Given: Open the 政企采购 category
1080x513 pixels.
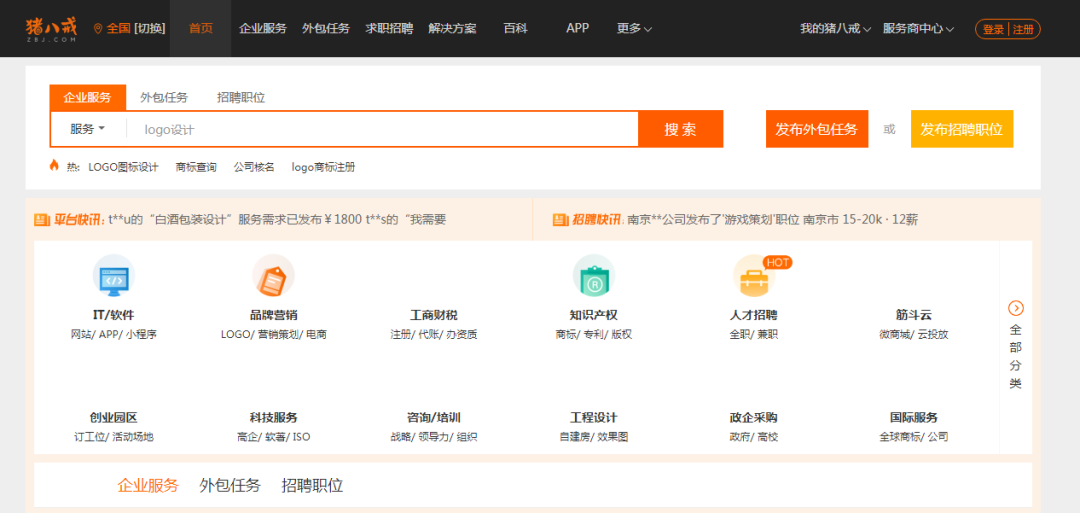Looking at the screenshot, I should [754, 417].
